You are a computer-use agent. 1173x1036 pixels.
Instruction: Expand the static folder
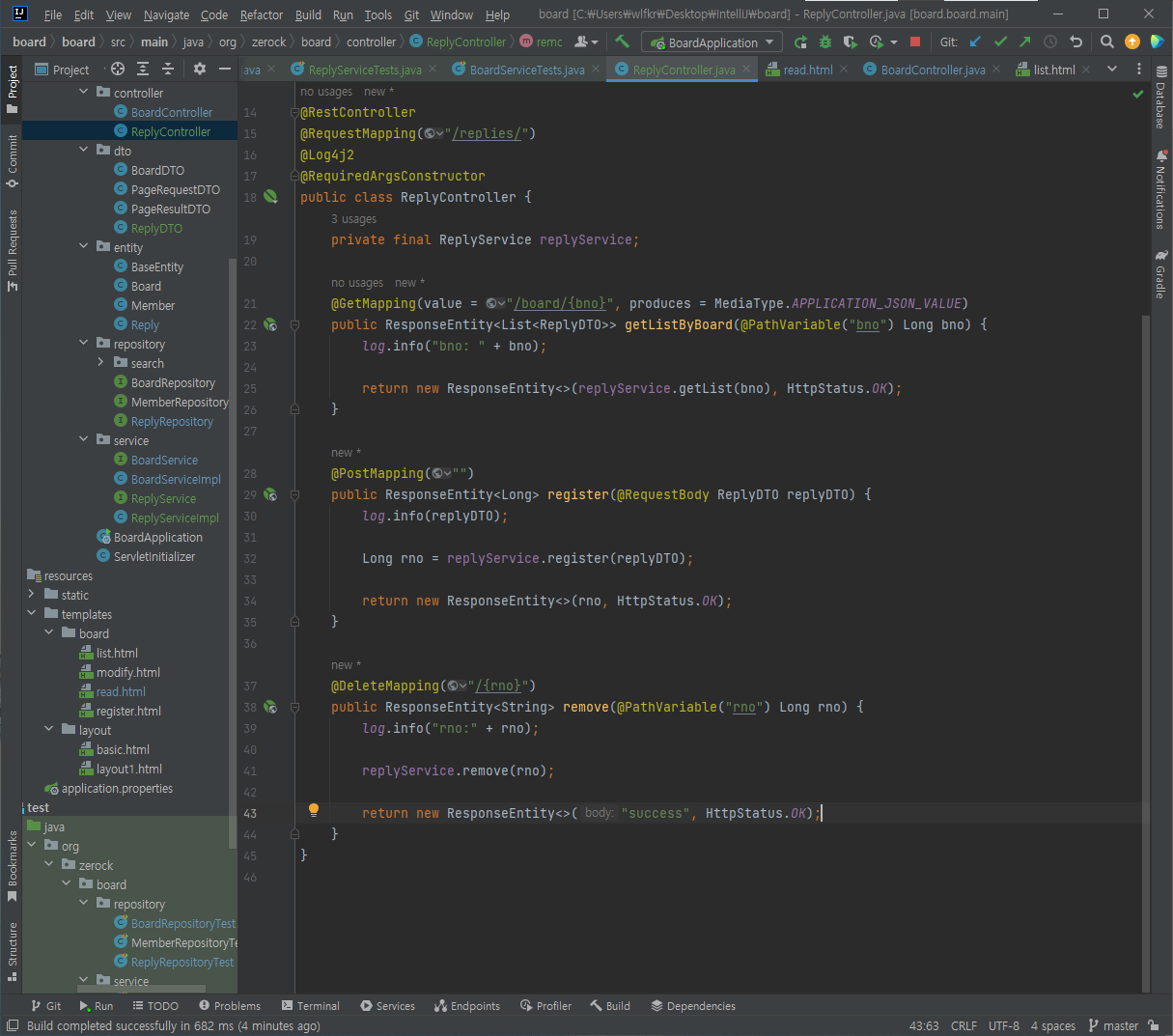[x=32, y=594]
